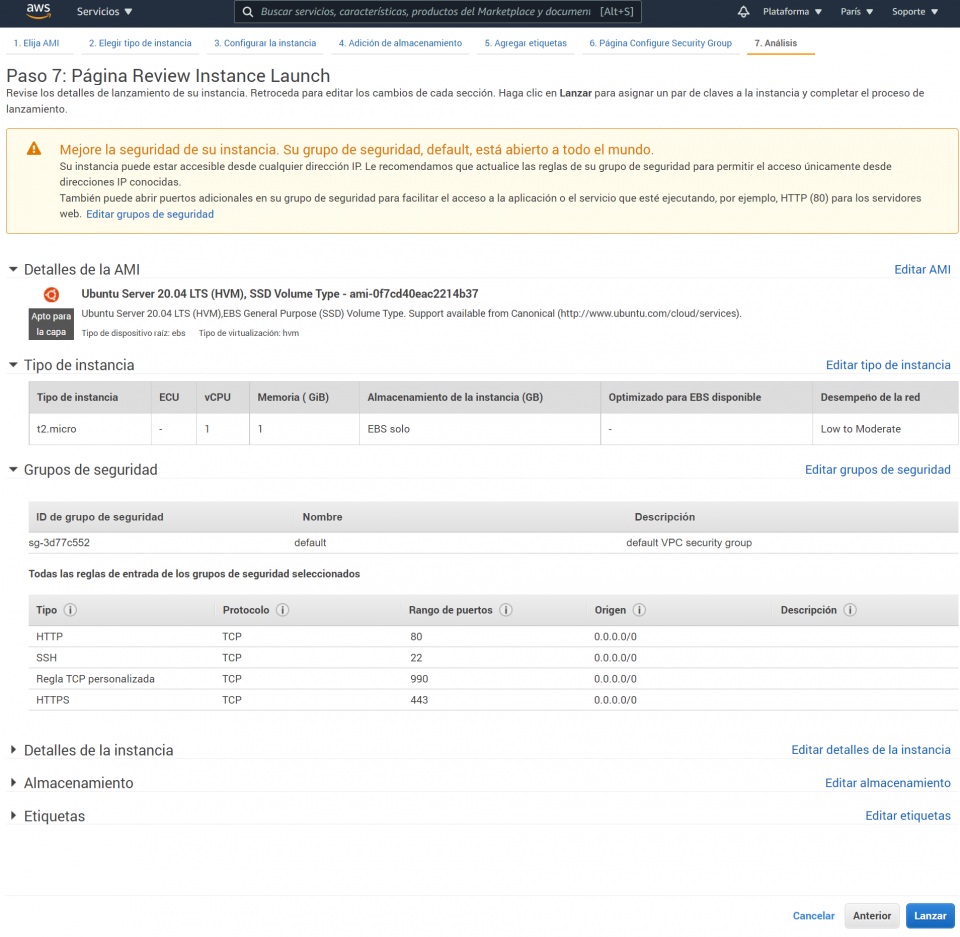This screenshot has width=960, height=937.
Task: Click info icon next to Tipo column
Action: click(x=70, y=610)
